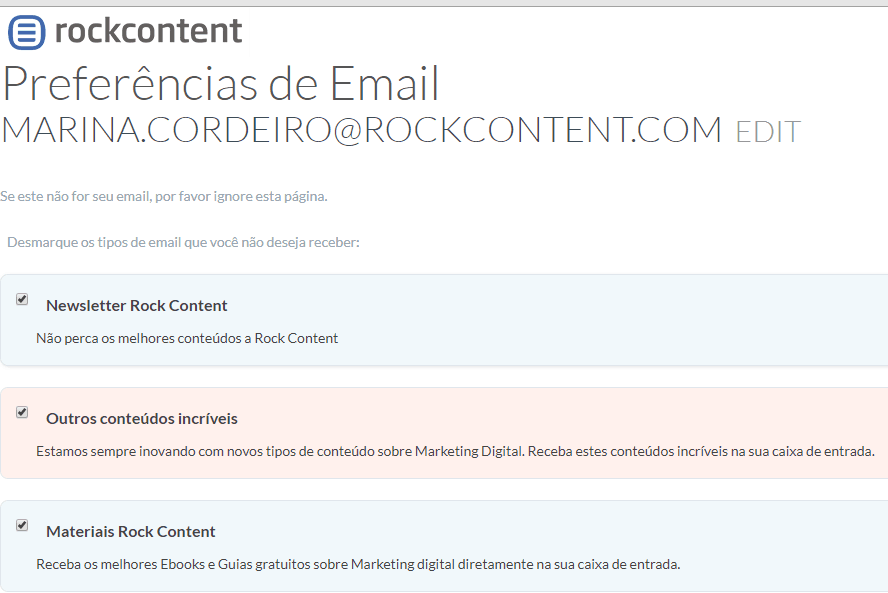This screenshot has width=888, height=593.
Task: Click the rockcontent wordmark text
Action: 148,31
